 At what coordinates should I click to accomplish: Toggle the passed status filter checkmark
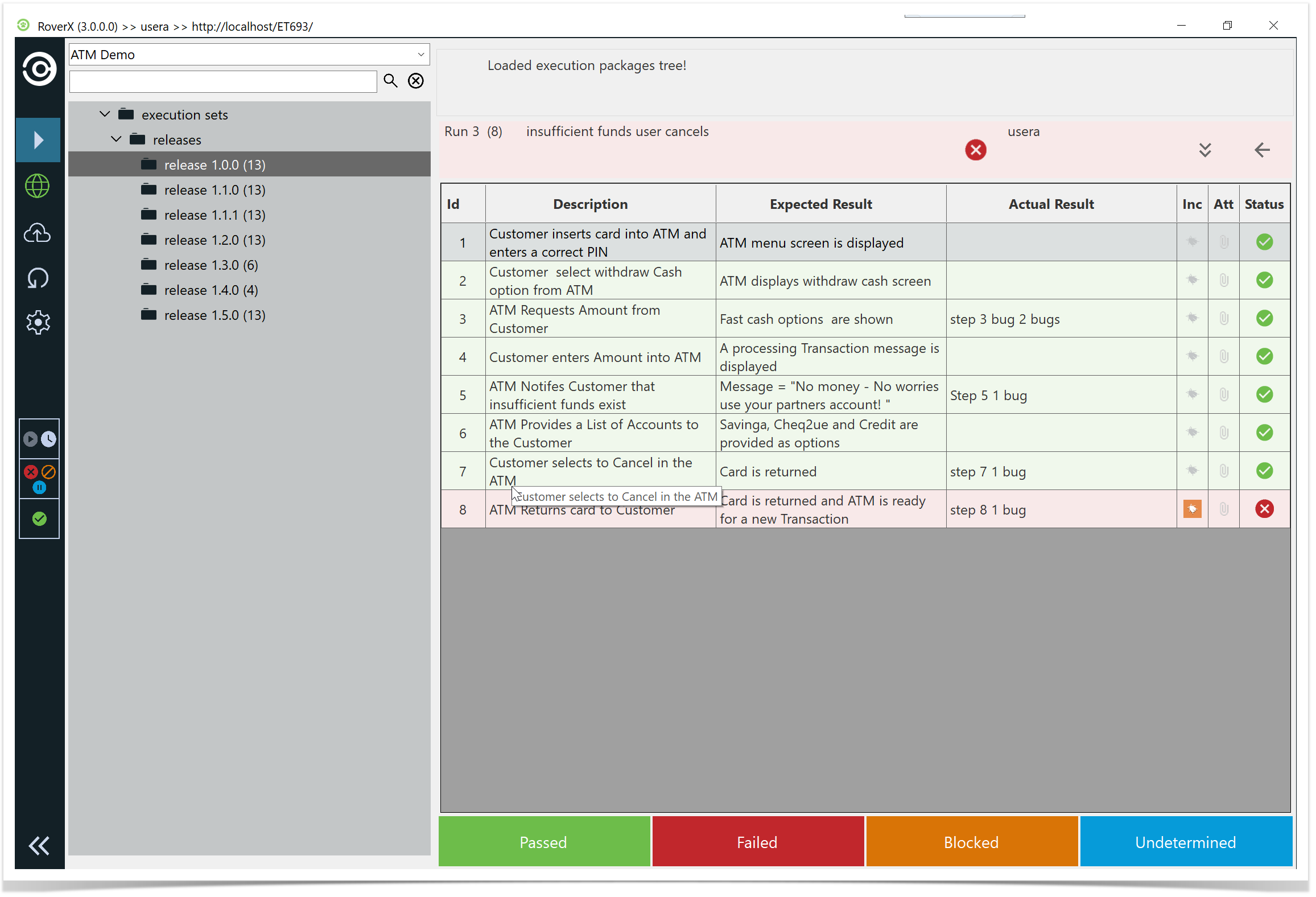click(x=39, y=519)
